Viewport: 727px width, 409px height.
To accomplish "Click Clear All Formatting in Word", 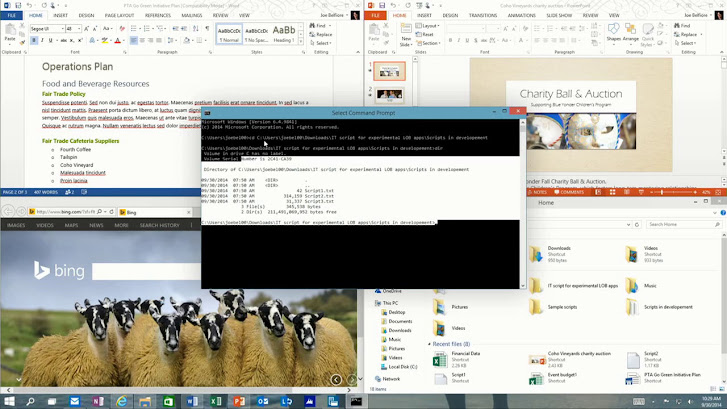I will [122, 29].
